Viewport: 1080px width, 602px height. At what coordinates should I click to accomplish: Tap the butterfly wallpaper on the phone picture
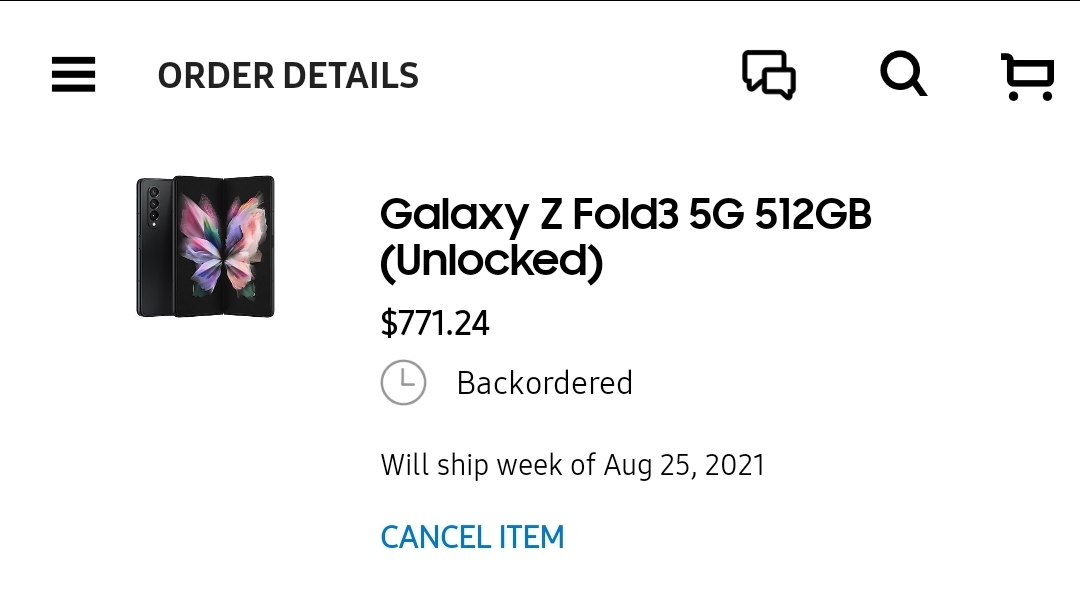coord(223,246)
